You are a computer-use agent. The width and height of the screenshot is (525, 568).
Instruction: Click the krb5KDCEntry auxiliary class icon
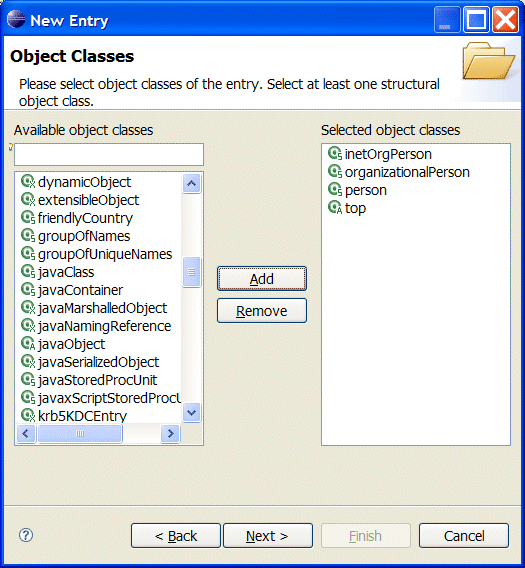pyautogui.click(x=28, y=415)
